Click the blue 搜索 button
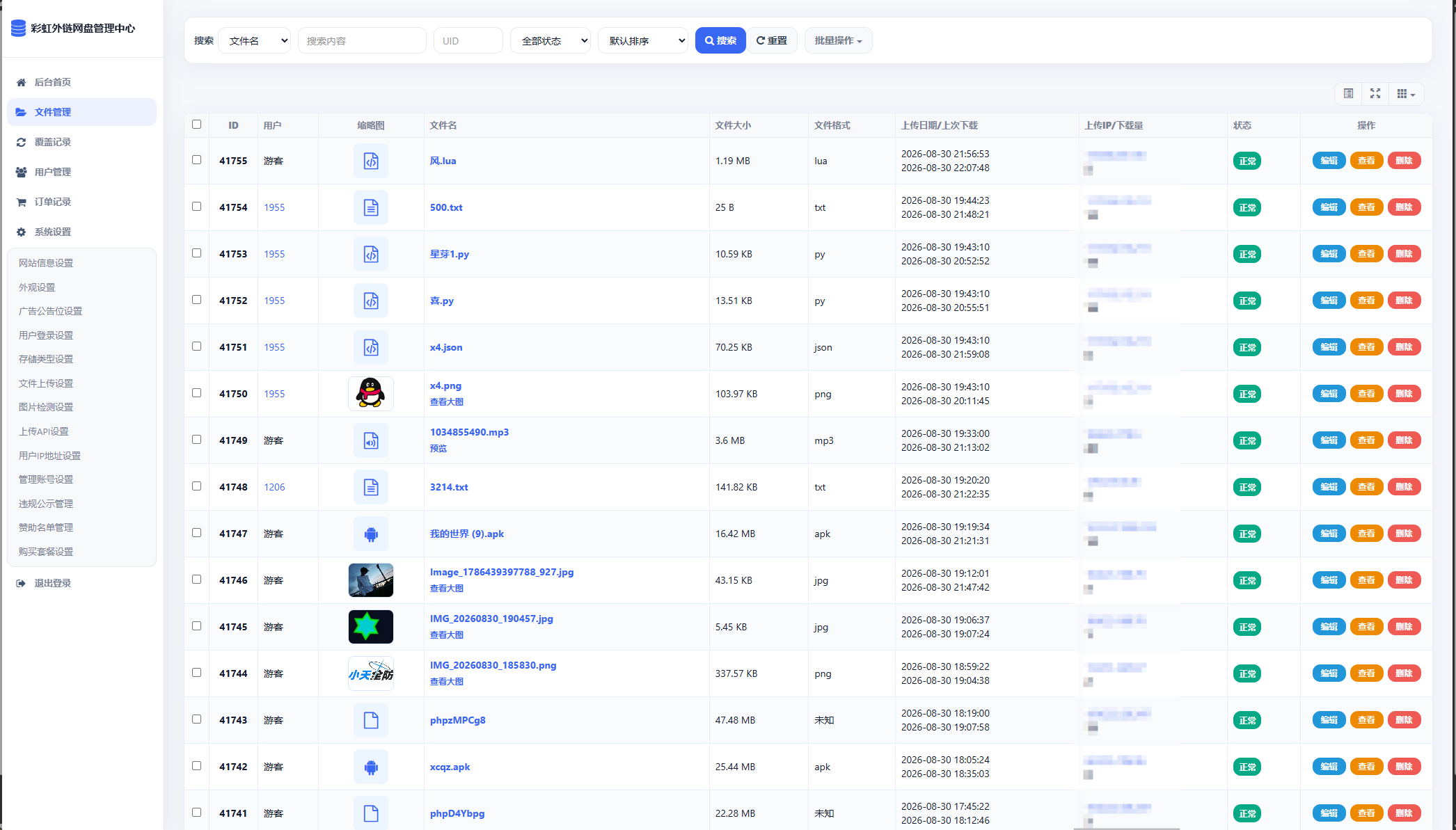Screen dimensions: 1456x830 click(x=720, y=40)
